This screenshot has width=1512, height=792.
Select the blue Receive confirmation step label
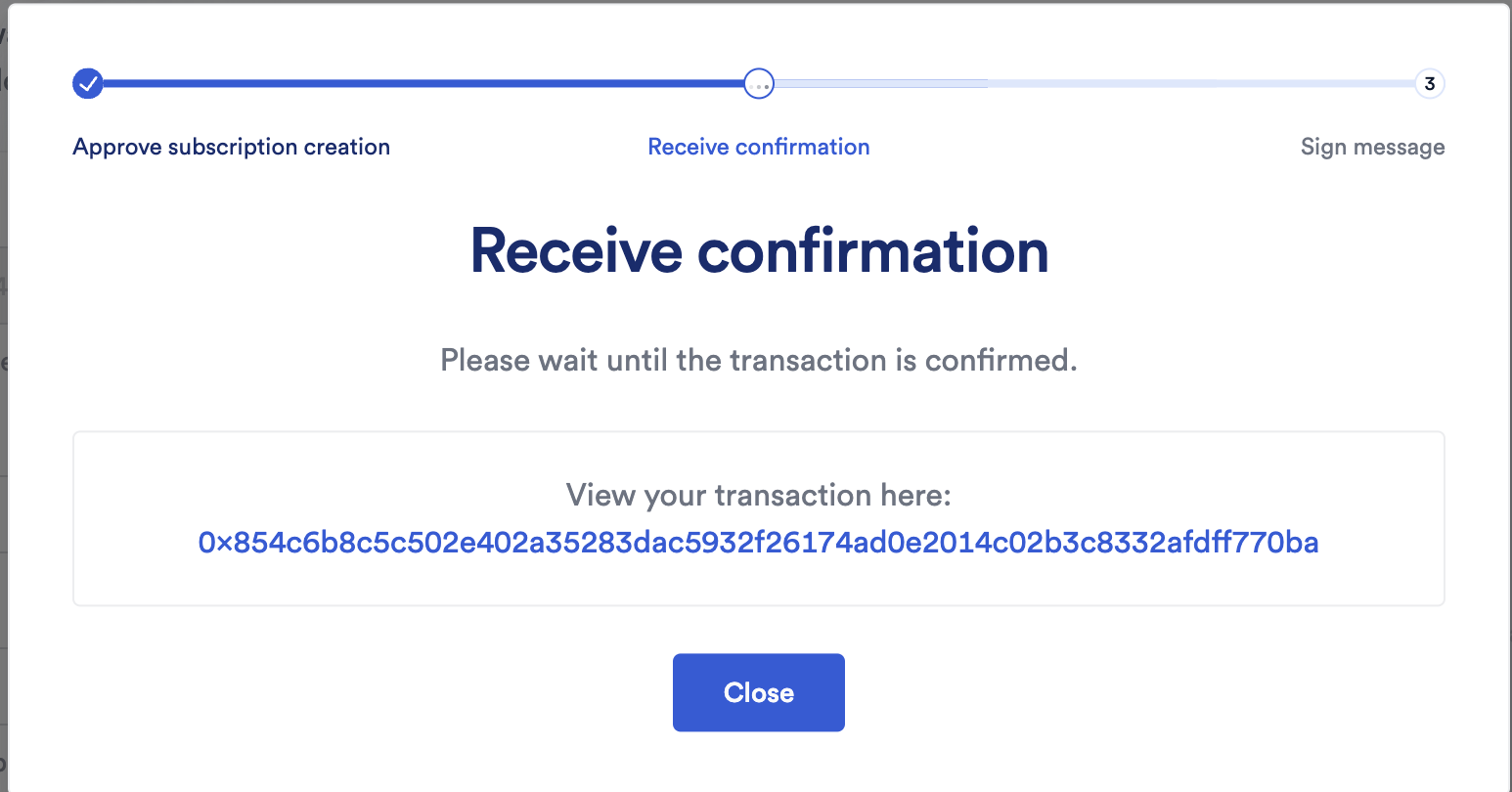(759, 147)
